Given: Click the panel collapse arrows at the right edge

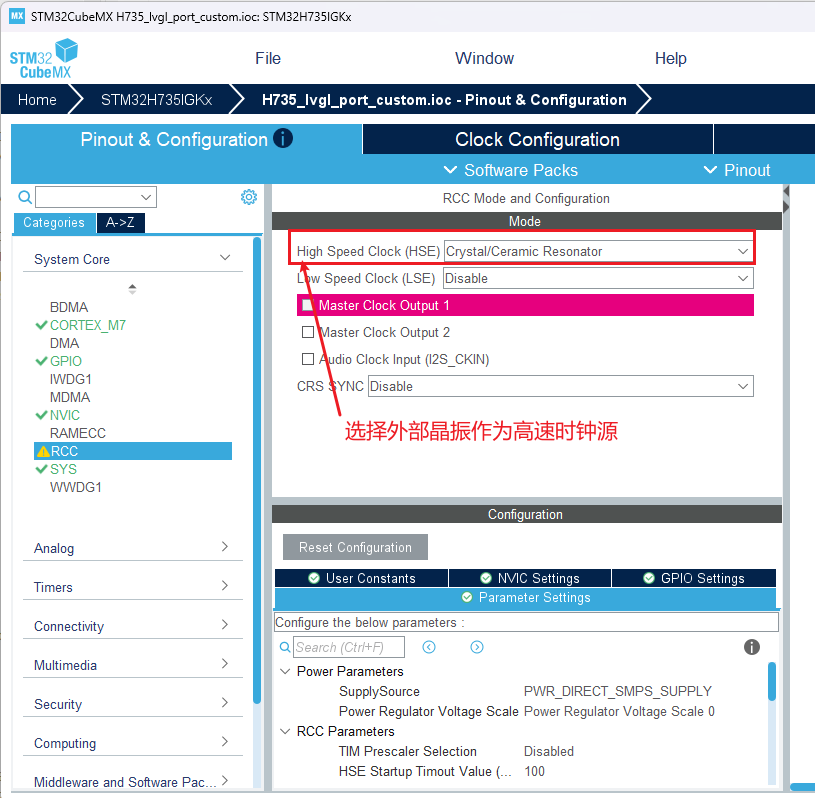Looking at the screenshot, I should (x=786, y=199).
